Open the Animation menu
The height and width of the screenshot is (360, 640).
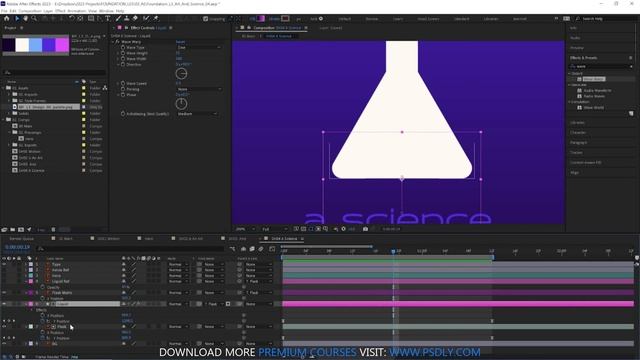coord(77,11)
